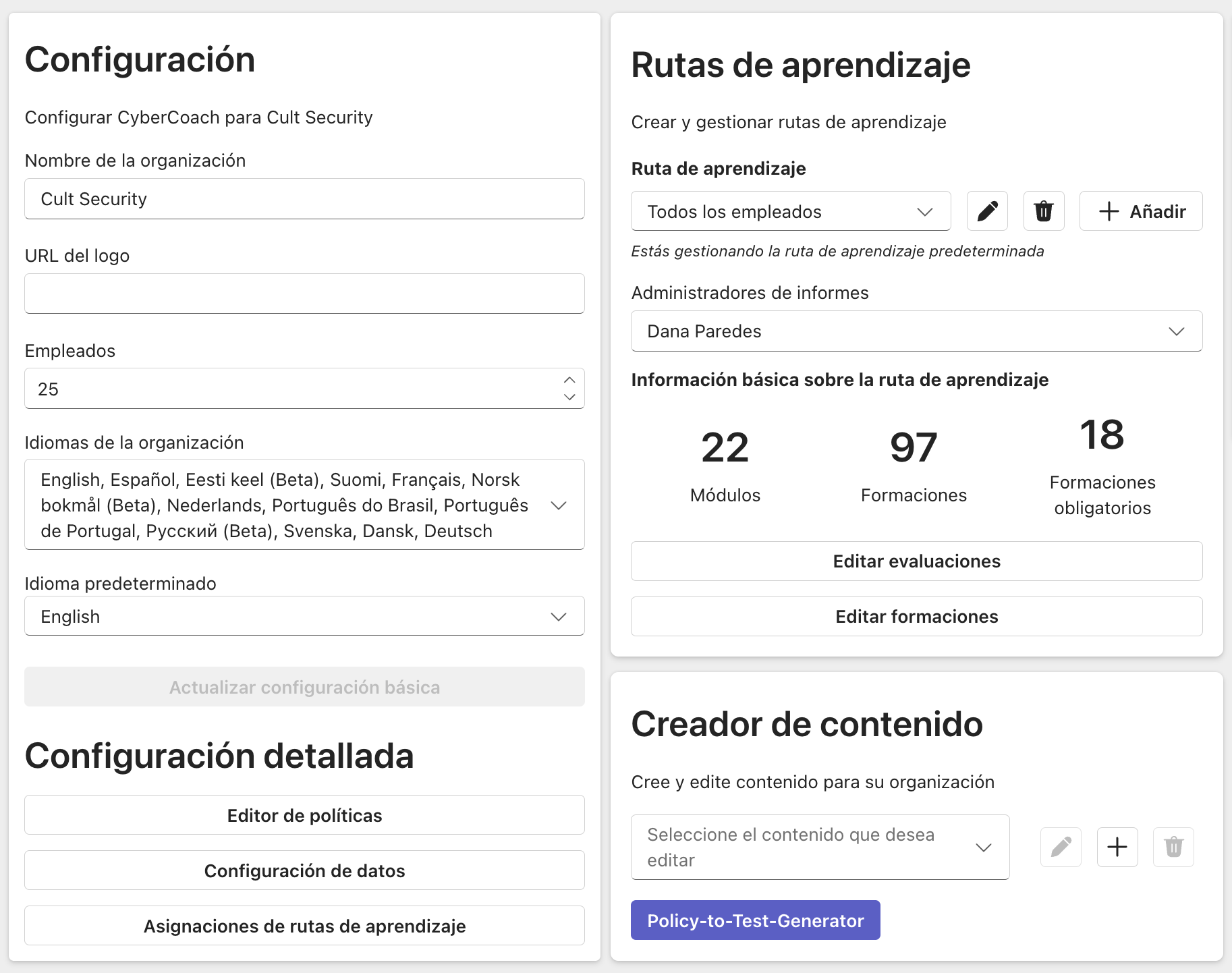Decrease Empleados count with down arrow
The width and height of the screenshot is (1232, 973).
click(569, 397)
